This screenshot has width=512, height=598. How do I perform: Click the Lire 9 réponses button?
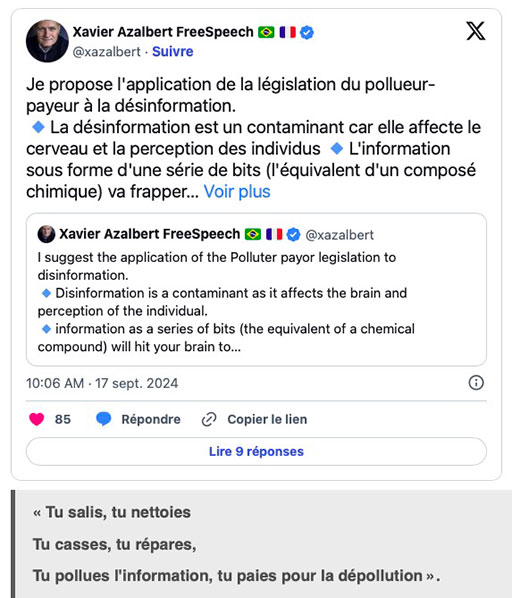click(256, 452)
